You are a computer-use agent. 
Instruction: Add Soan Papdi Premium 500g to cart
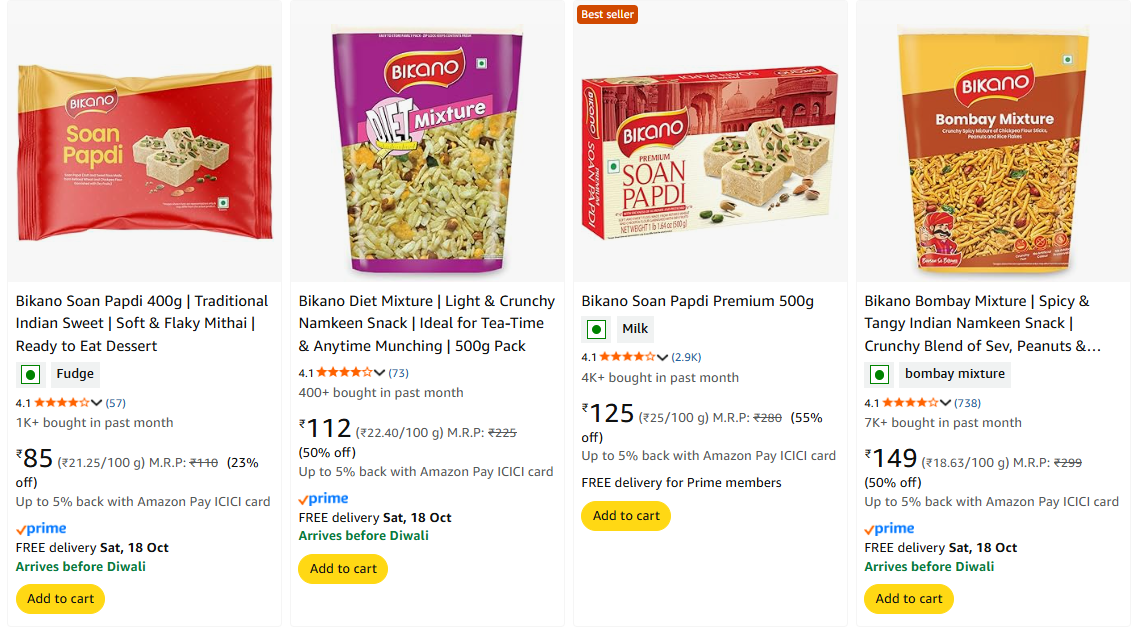point(626,516)
